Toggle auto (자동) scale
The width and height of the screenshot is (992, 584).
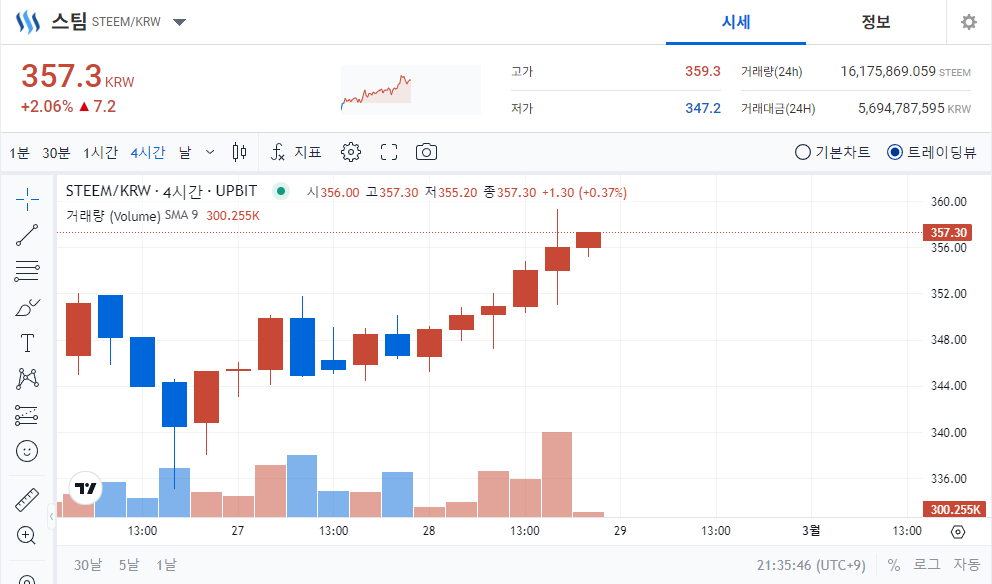click(967, 564)
